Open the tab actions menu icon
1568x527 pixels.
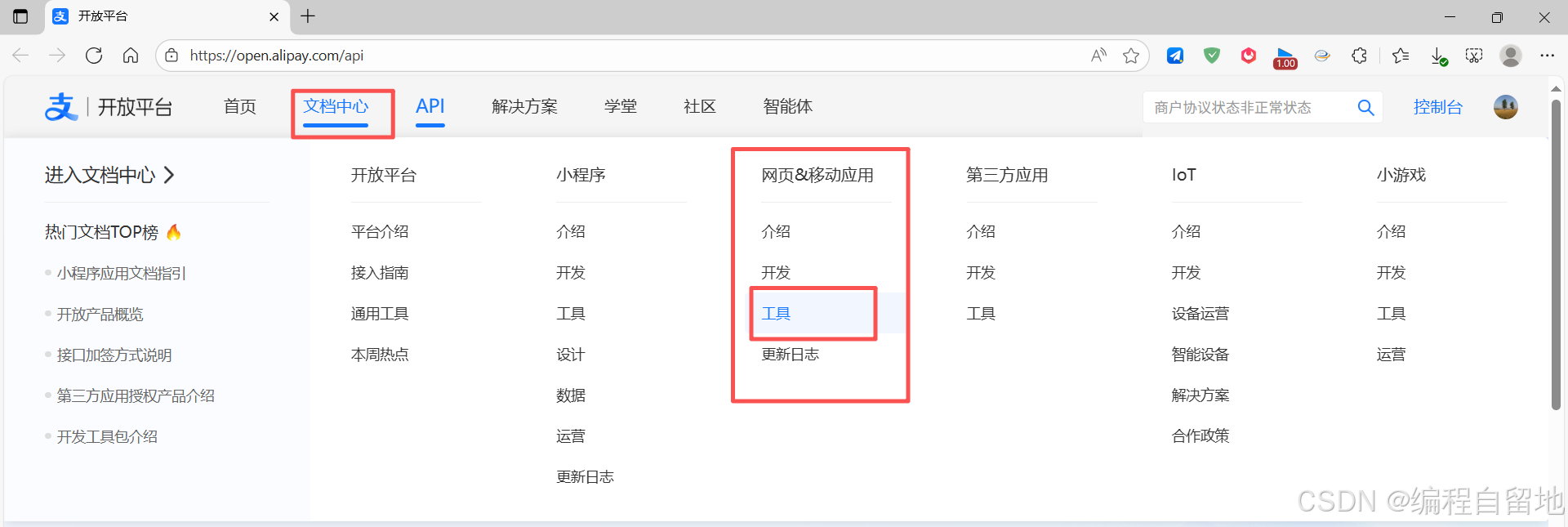point(20,16)
